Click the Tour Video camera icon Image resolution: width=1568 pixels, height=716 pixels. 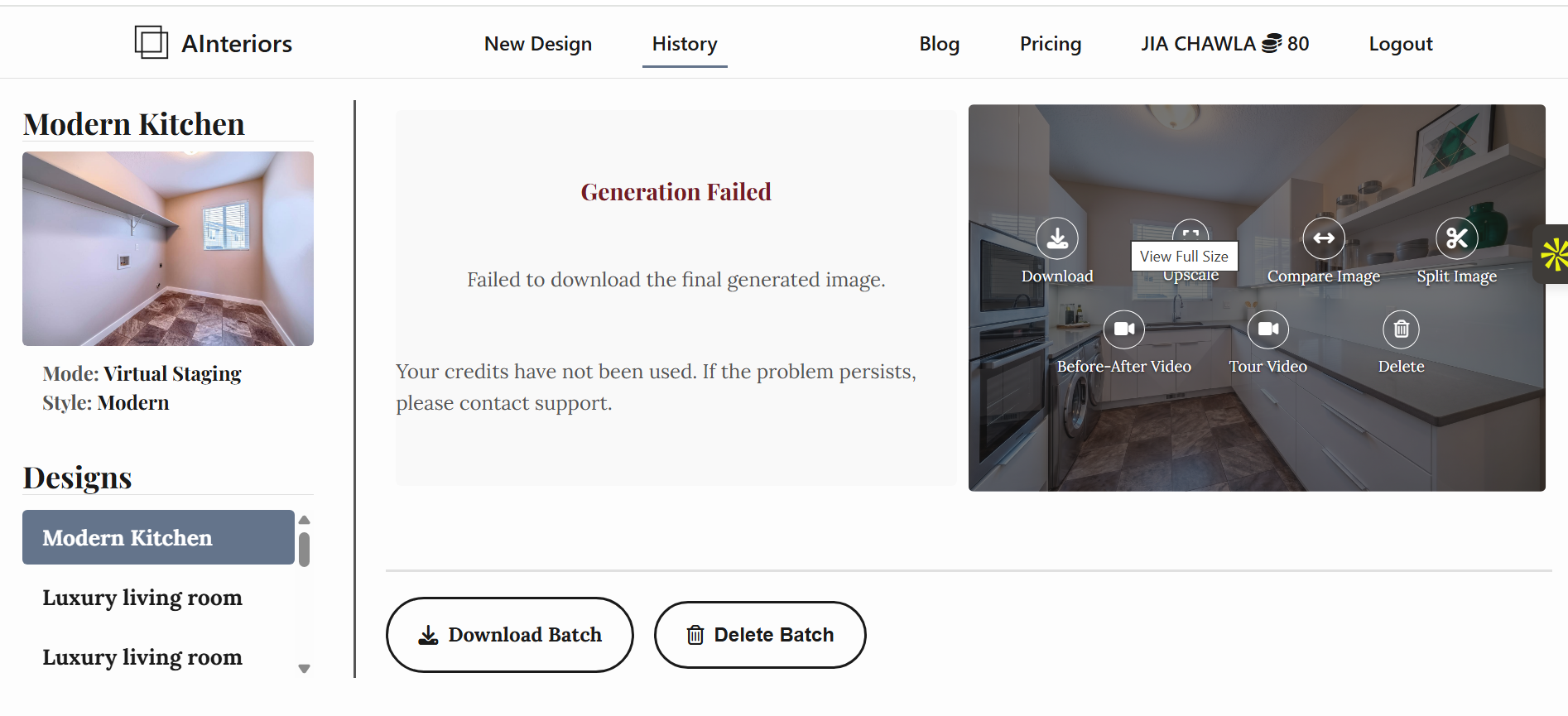(x=1268, y=329)
